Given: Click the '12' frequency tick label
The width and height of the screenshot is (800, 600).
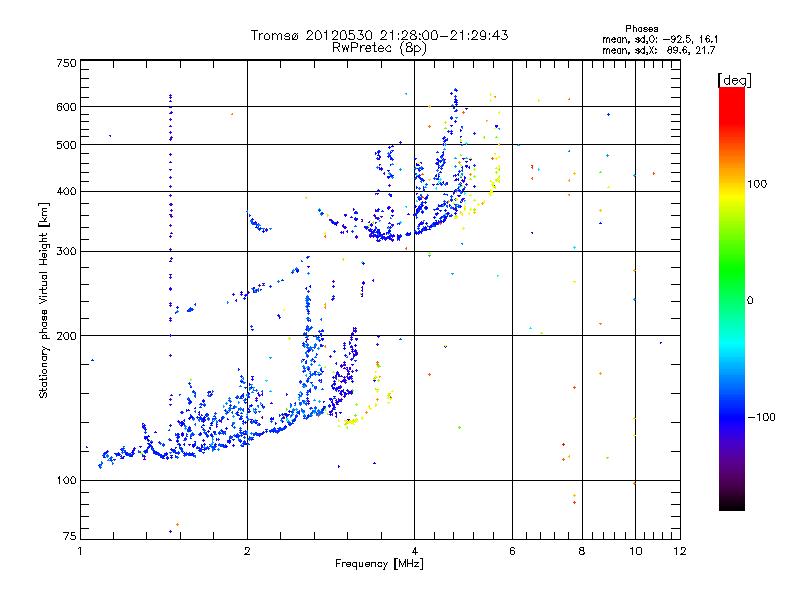Looking at the screenshot, I should [680, 551].
